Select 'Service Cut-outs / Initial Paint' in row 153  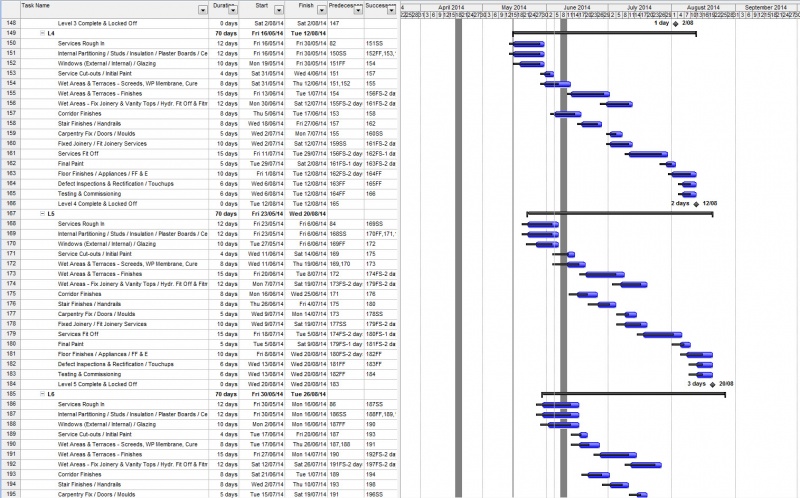coord(94,73)
